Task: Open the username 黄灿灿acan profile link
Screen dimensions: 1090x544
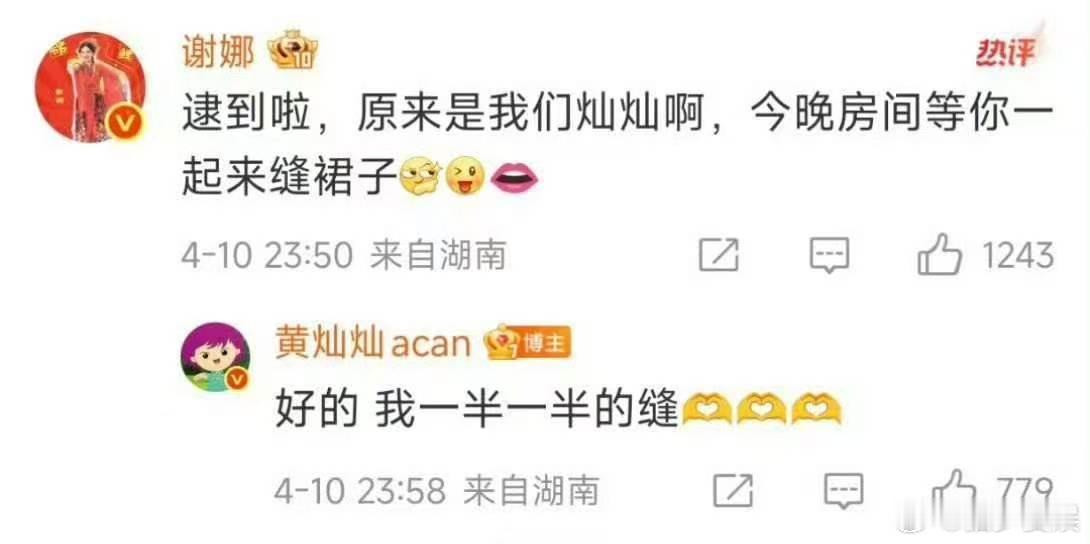Action: 372,344
